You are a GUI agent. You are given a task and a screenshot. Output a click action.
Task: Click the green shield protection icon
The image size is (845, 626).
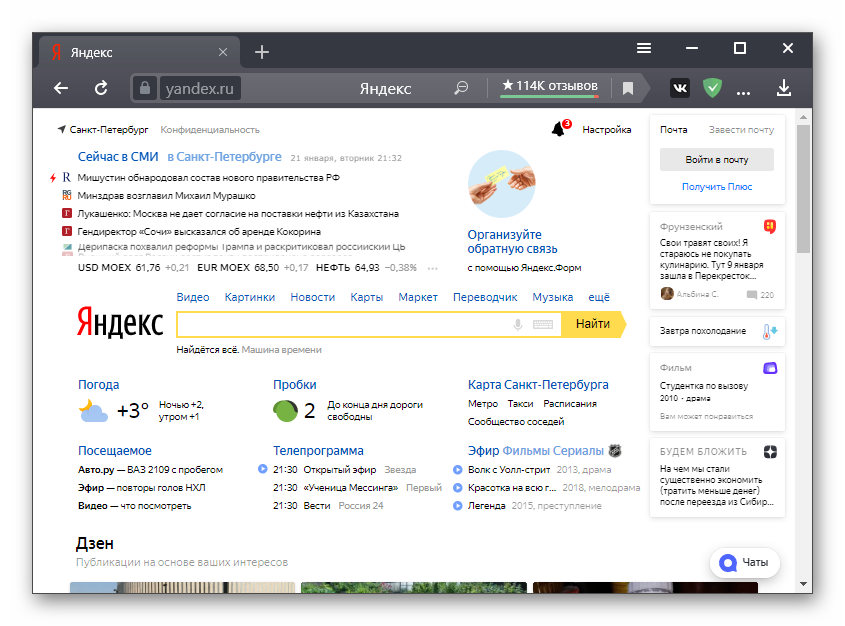click(x=712, y=88)
